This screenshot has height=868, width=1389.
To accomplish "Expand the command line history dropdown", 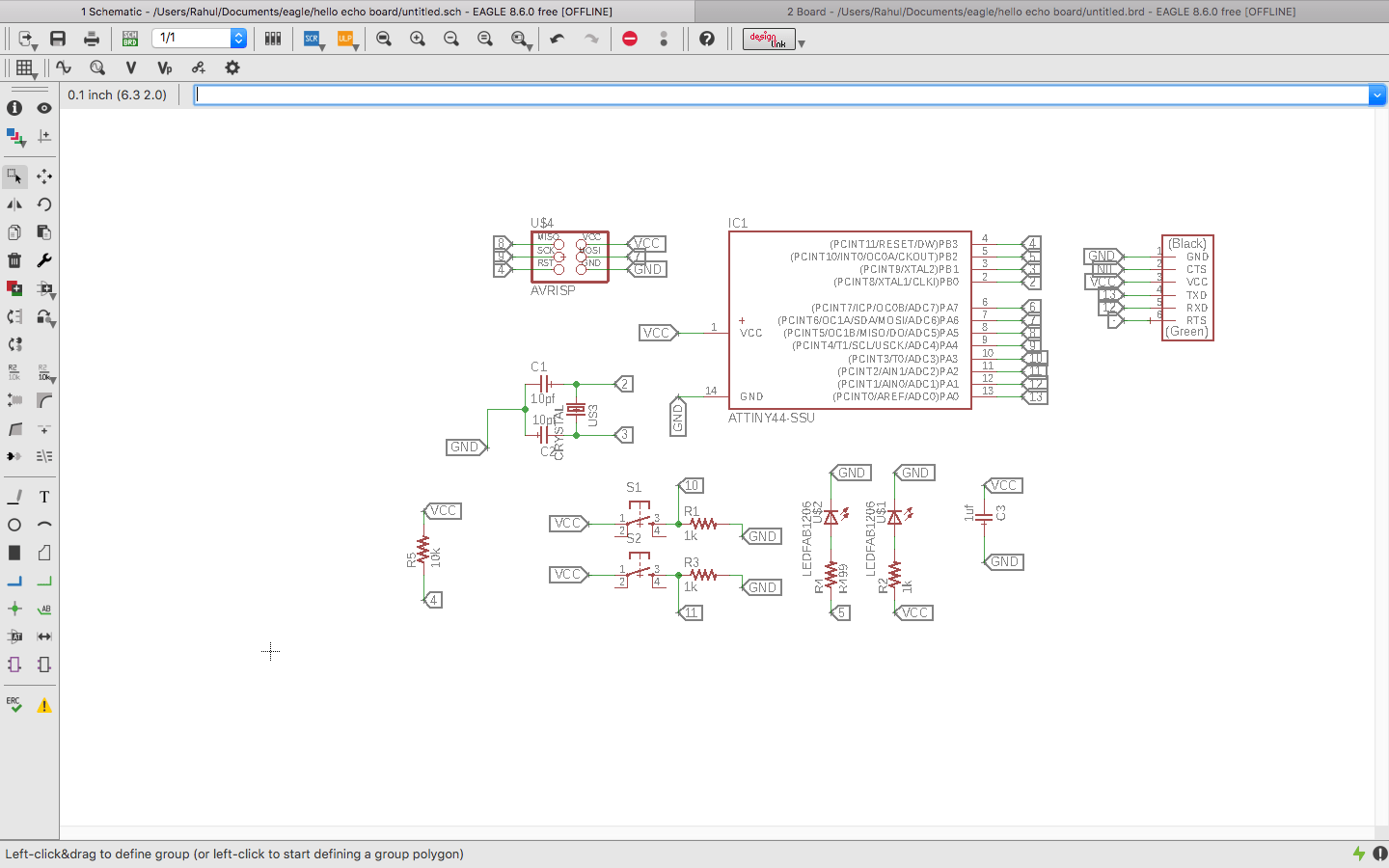I will coord(1377,95).
